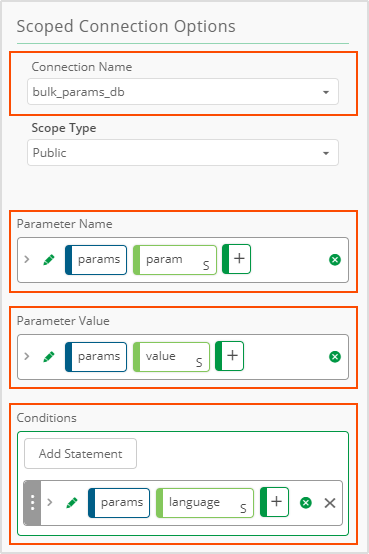Add a segment after value in Parameter Value

(229, 356)
